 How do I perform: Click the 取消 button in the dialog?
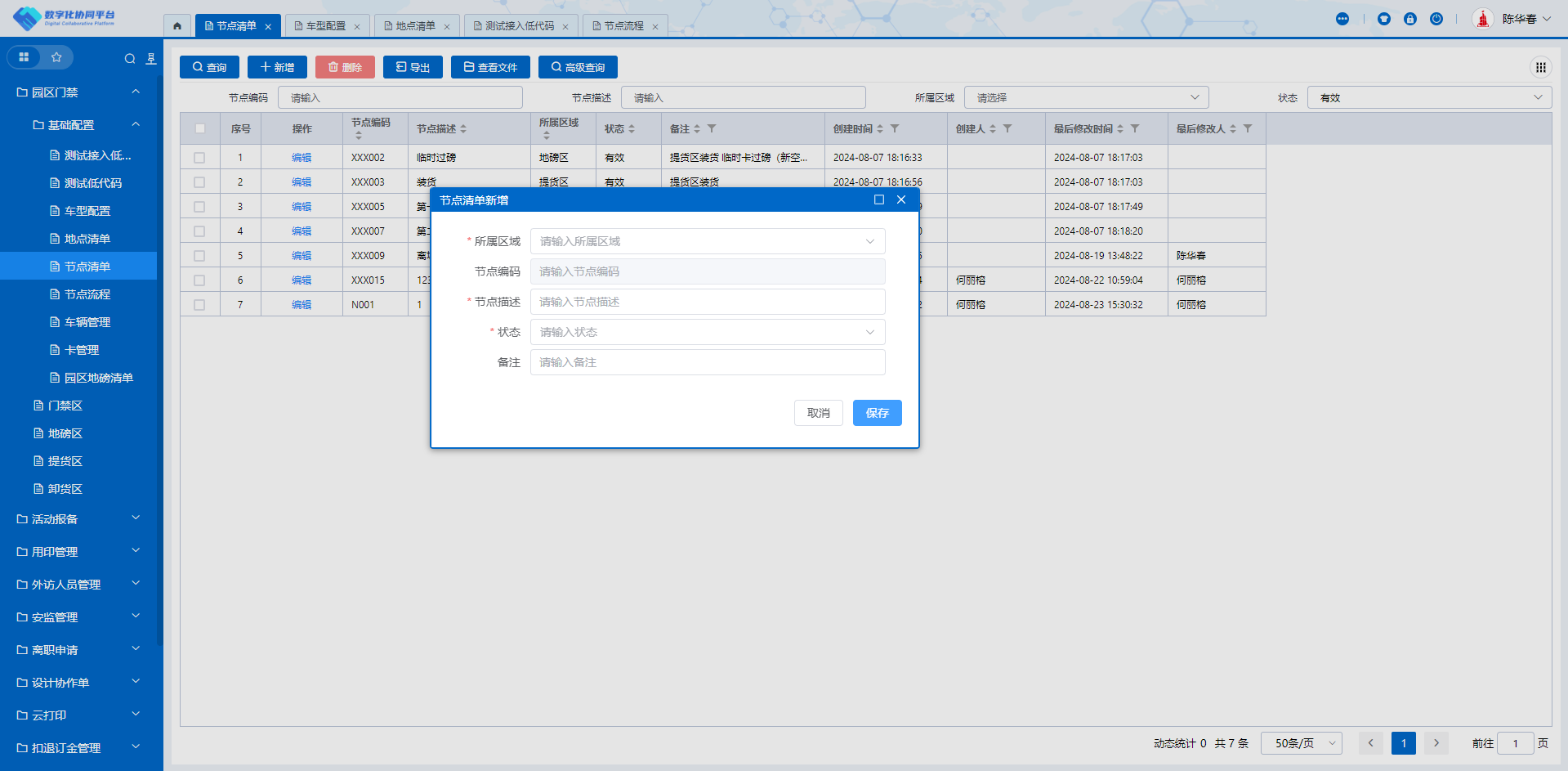(818, 413)
